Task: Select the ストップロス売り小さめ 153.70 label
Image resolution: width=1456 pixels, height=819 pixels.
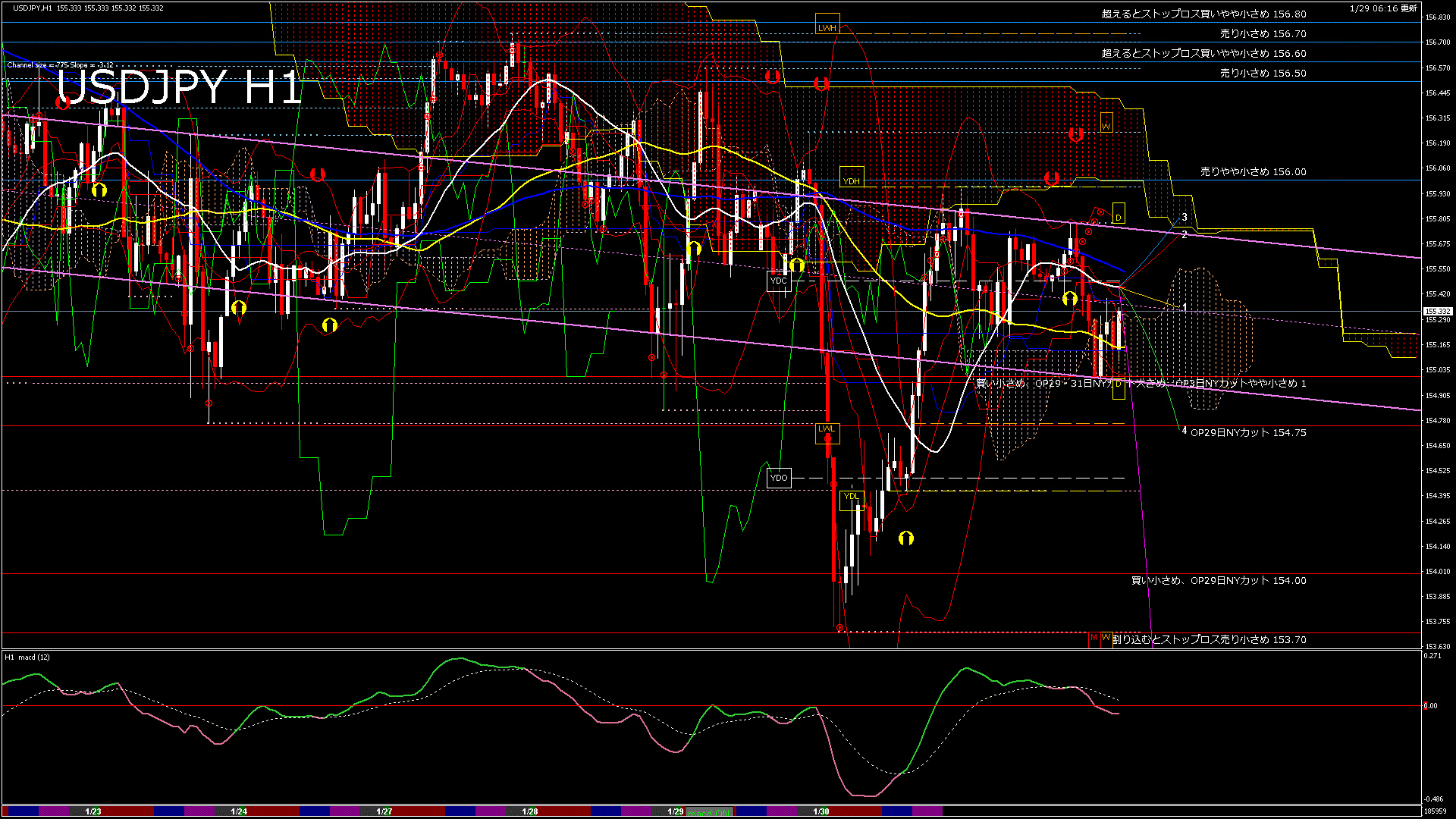Action: pyautogui.click(x=1210, y=639)
